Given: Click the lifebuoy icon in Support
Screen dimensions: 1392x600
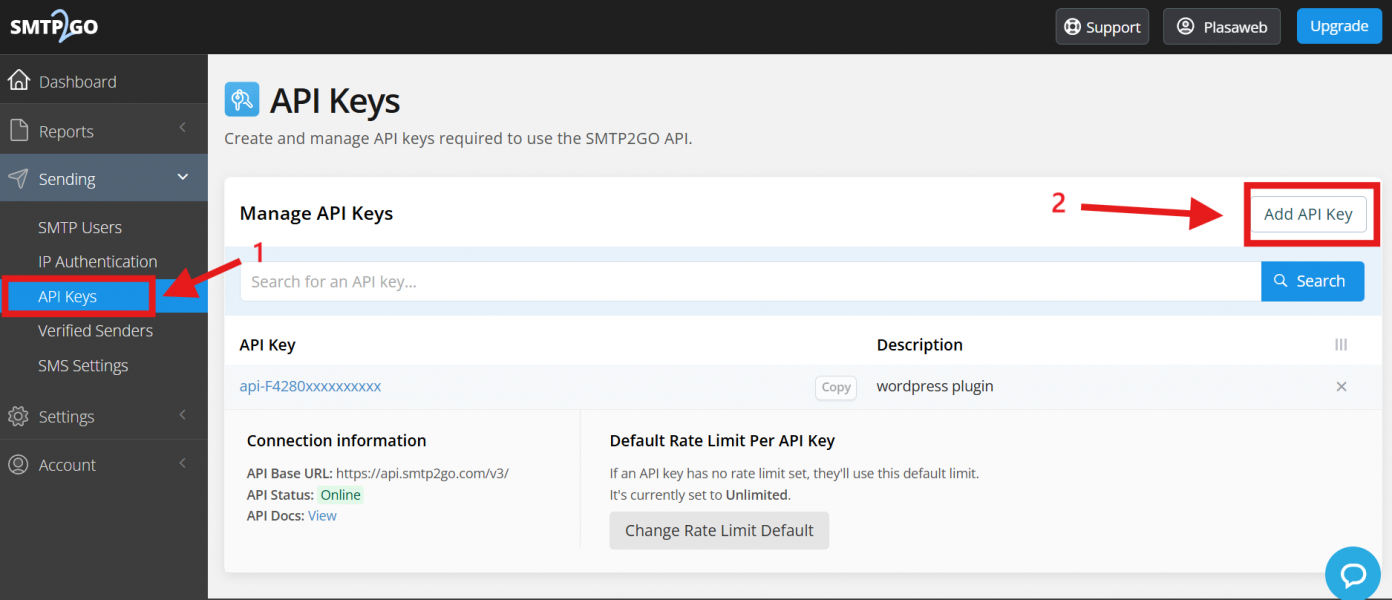Looking at the screenshot, I should point(1073,27).
